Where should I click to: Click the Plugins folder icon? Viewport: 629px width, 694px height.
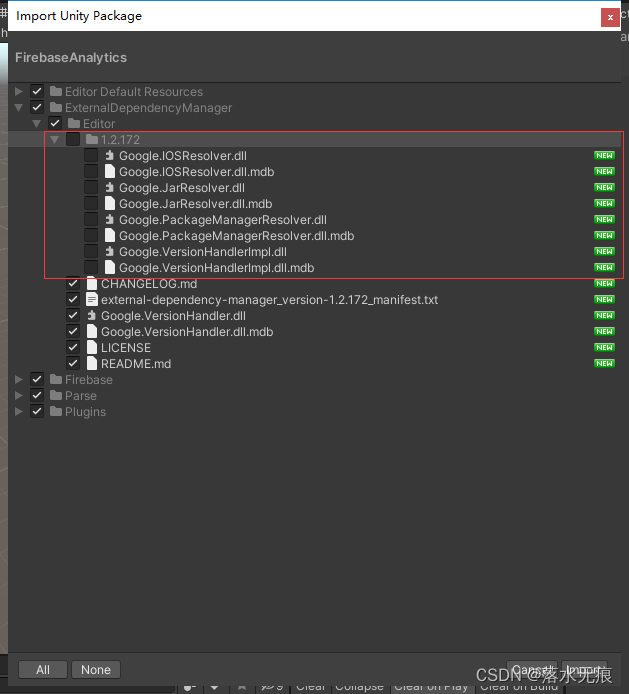coord(56,412)
